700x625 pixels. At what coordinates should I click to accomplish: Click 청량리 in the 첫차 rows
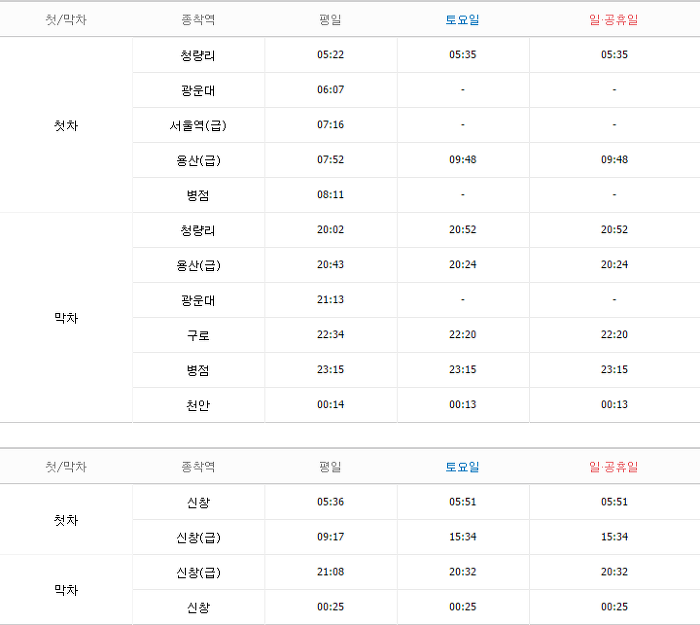[198, 55]
